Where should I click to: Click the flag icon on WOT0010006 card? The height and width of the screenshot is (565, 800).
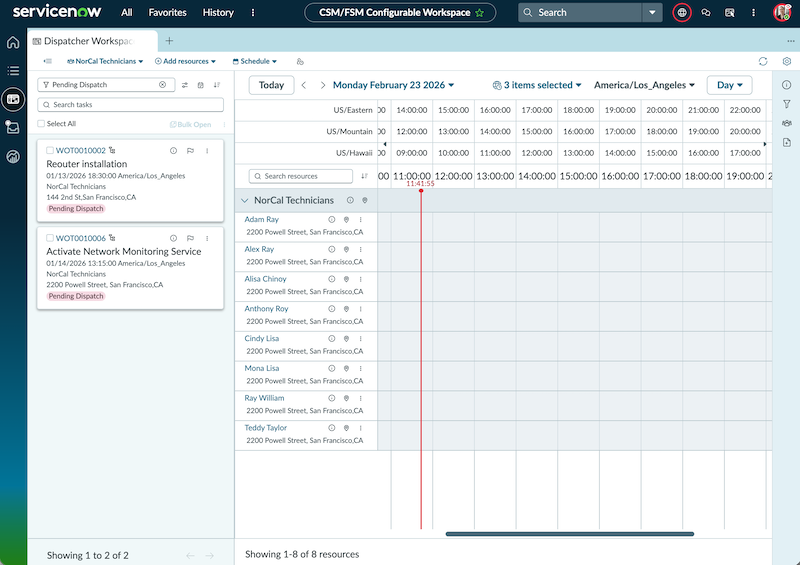click(190, 238)
